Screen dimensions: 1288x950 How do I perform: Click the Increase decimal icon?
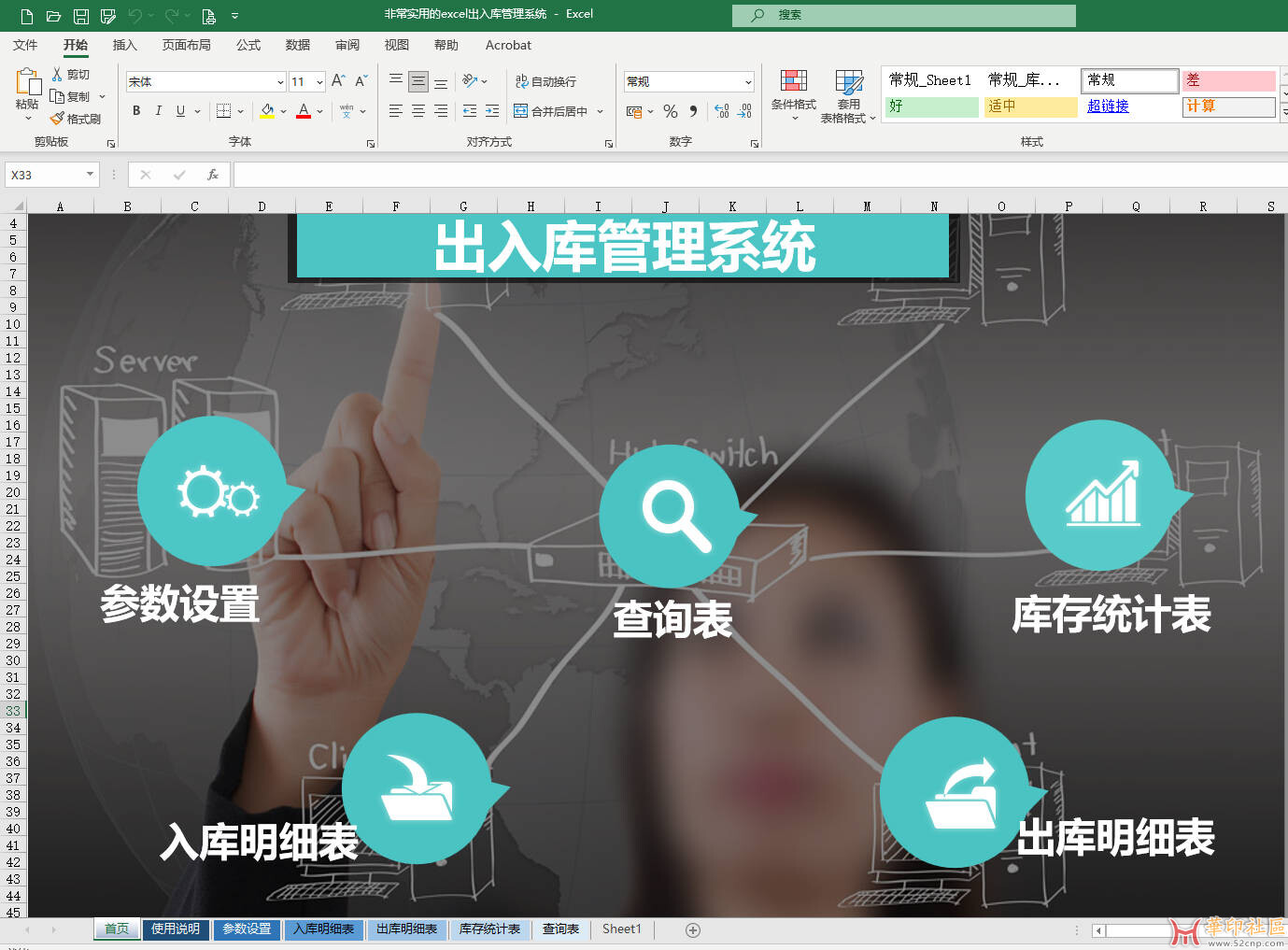click(x=722, y=111)
